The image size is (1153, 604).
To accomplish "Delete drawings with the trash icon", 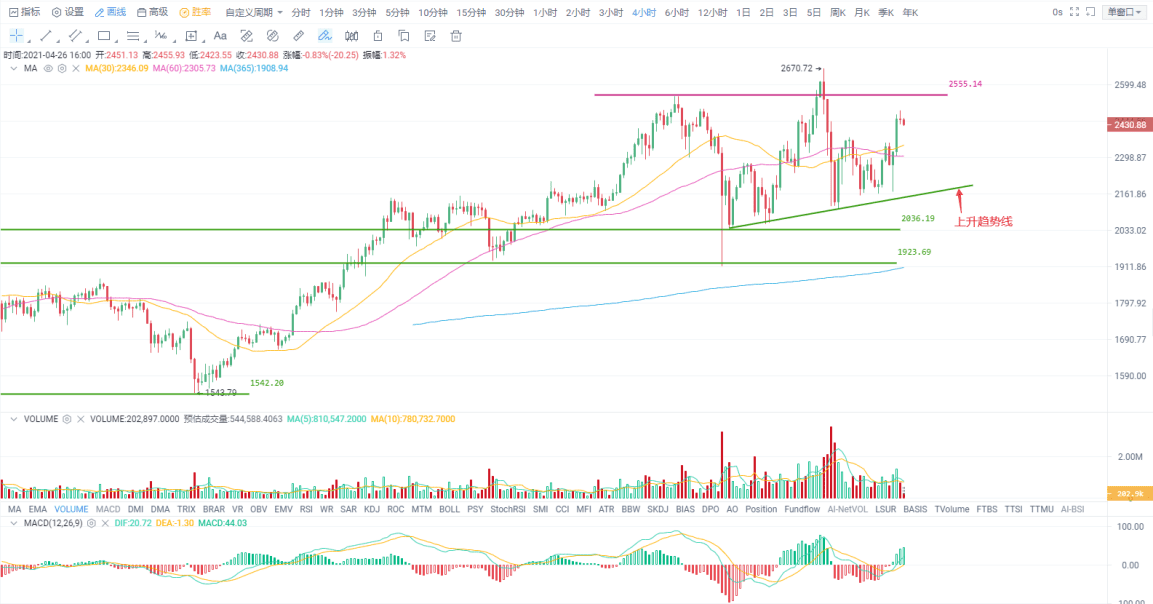I will [456, 35].
